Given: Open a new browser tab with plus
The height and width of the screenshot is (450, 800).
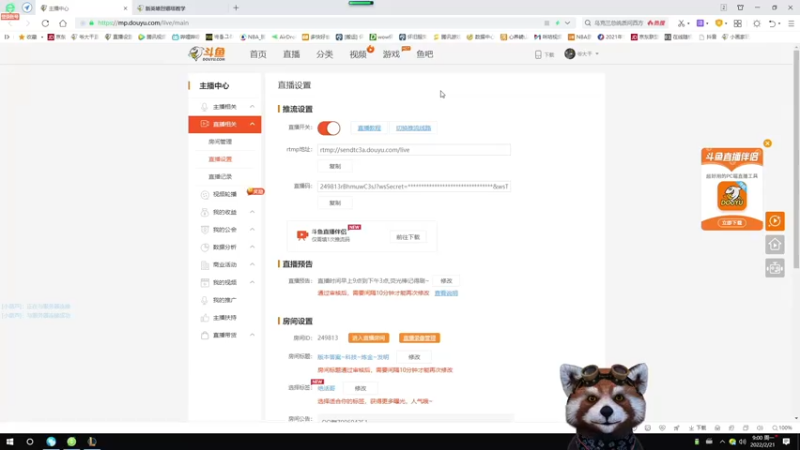Looking at the screenshot, I should click(x=236, y=8).
